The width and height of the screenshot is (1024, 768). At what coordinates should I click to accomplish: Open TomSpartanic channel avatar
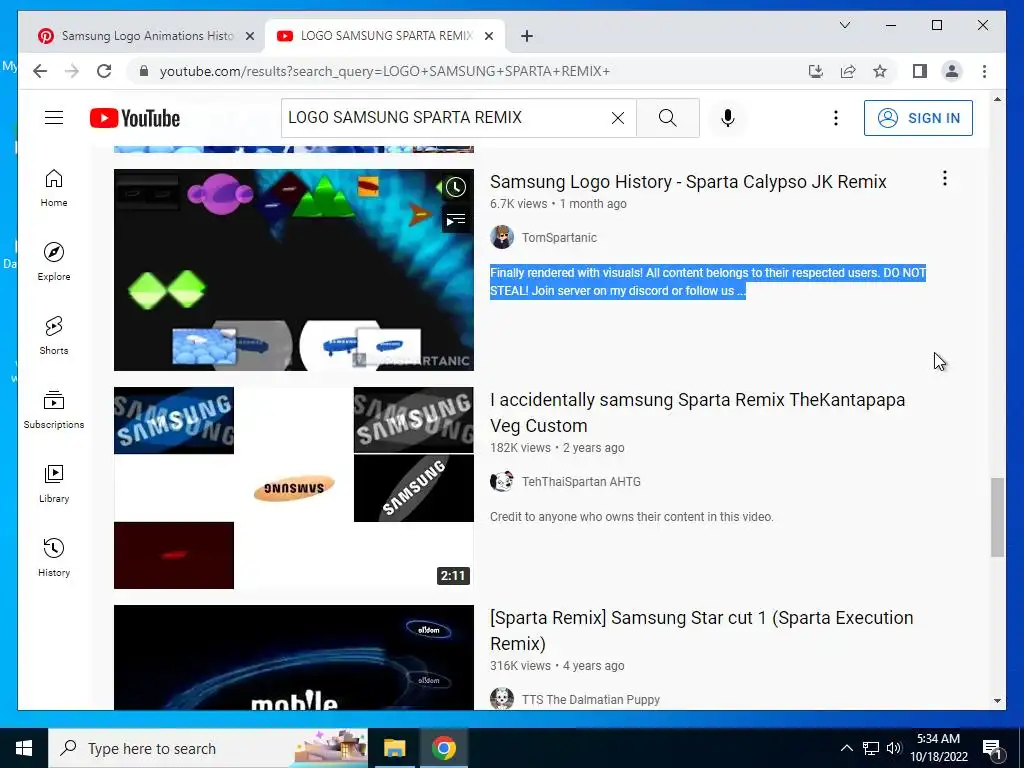pos(502,237)
